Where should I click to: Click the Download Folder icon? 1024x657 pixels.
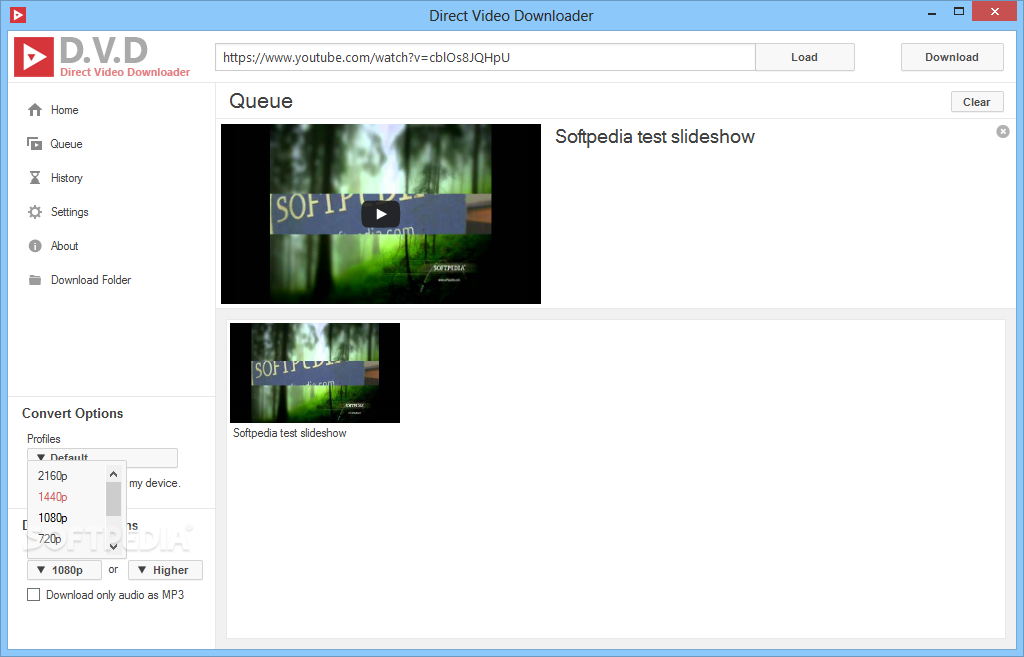pyautogui.click(x=35, y=280)
